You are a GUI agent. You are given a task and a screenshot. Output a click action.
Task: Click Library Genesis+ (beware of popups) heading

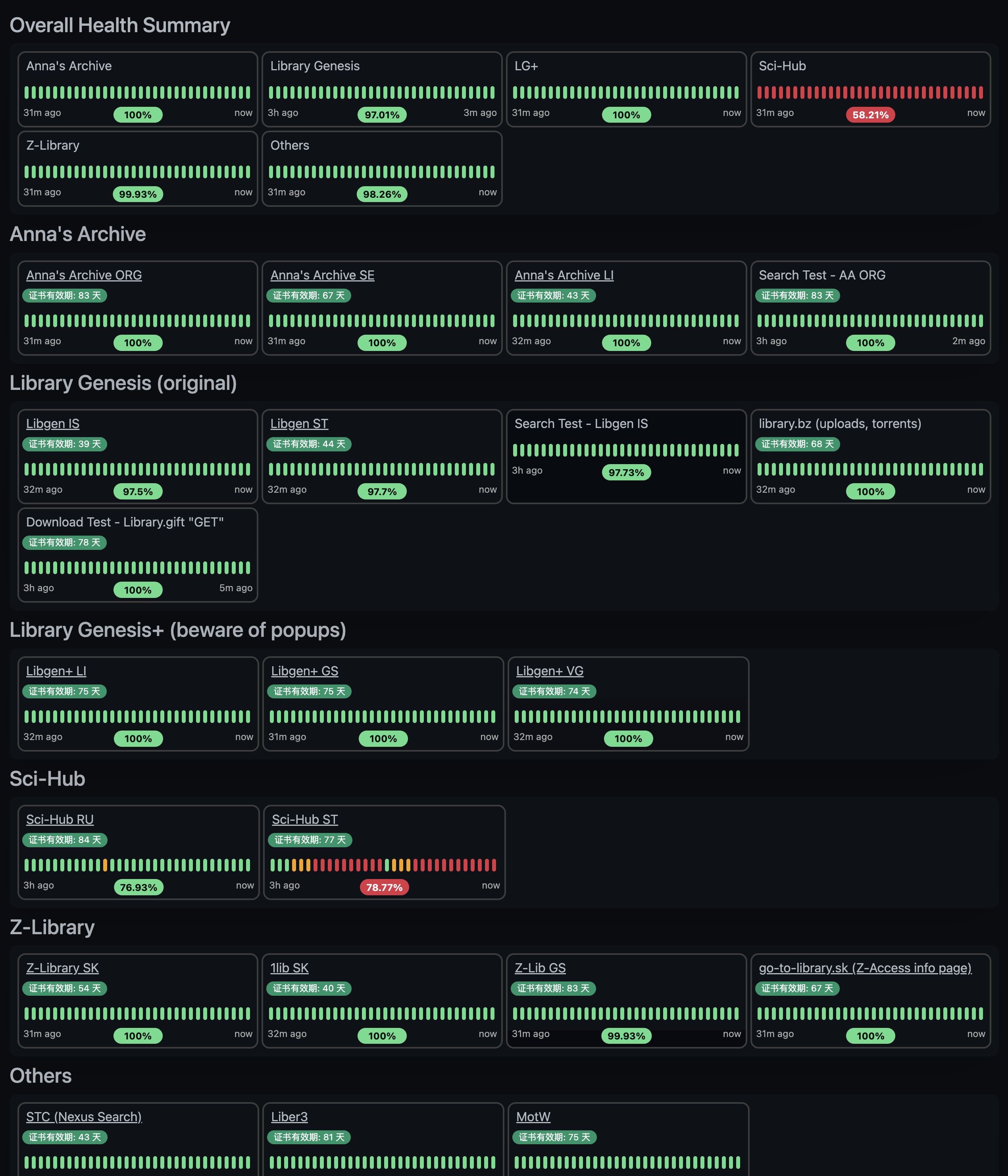point(177,630)
